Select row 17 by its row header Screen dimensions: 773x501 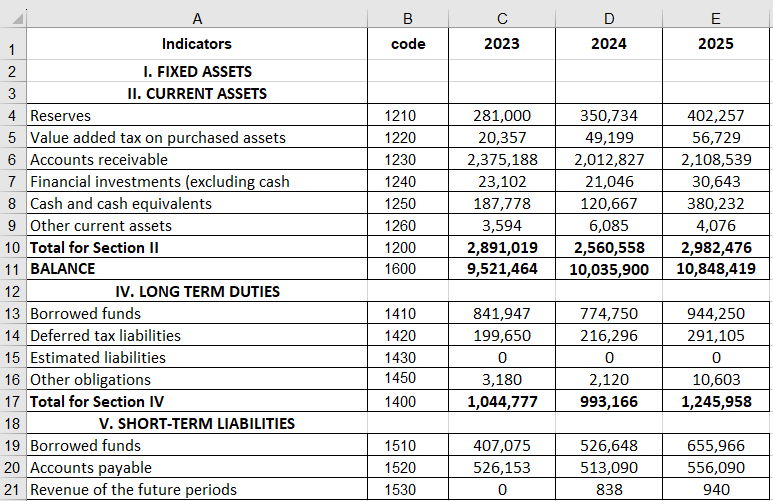12,401
